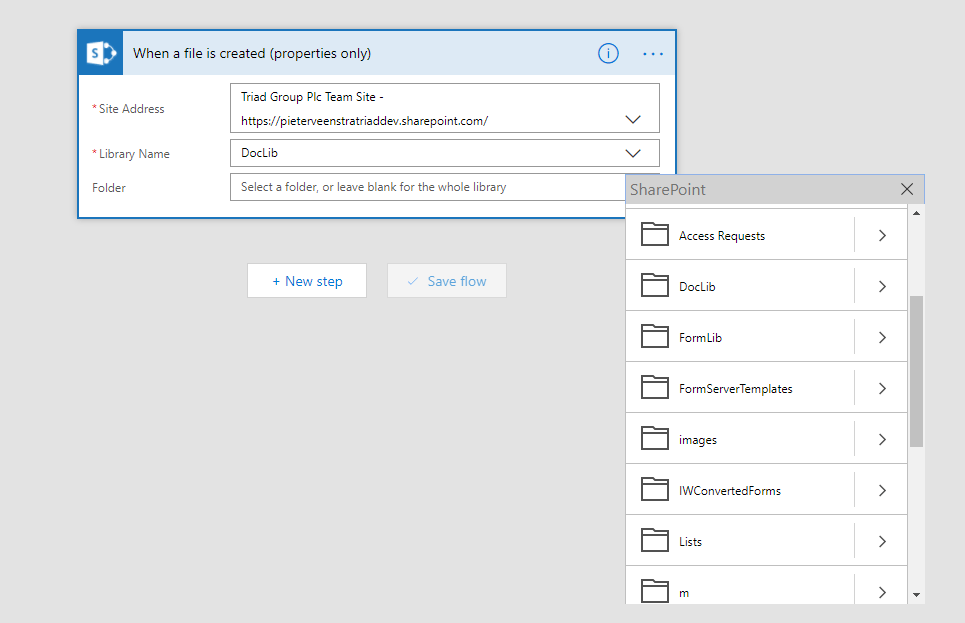Open the info icon on trigger card
The width and height of the screenshot is (965, 623).
(608, 54)
